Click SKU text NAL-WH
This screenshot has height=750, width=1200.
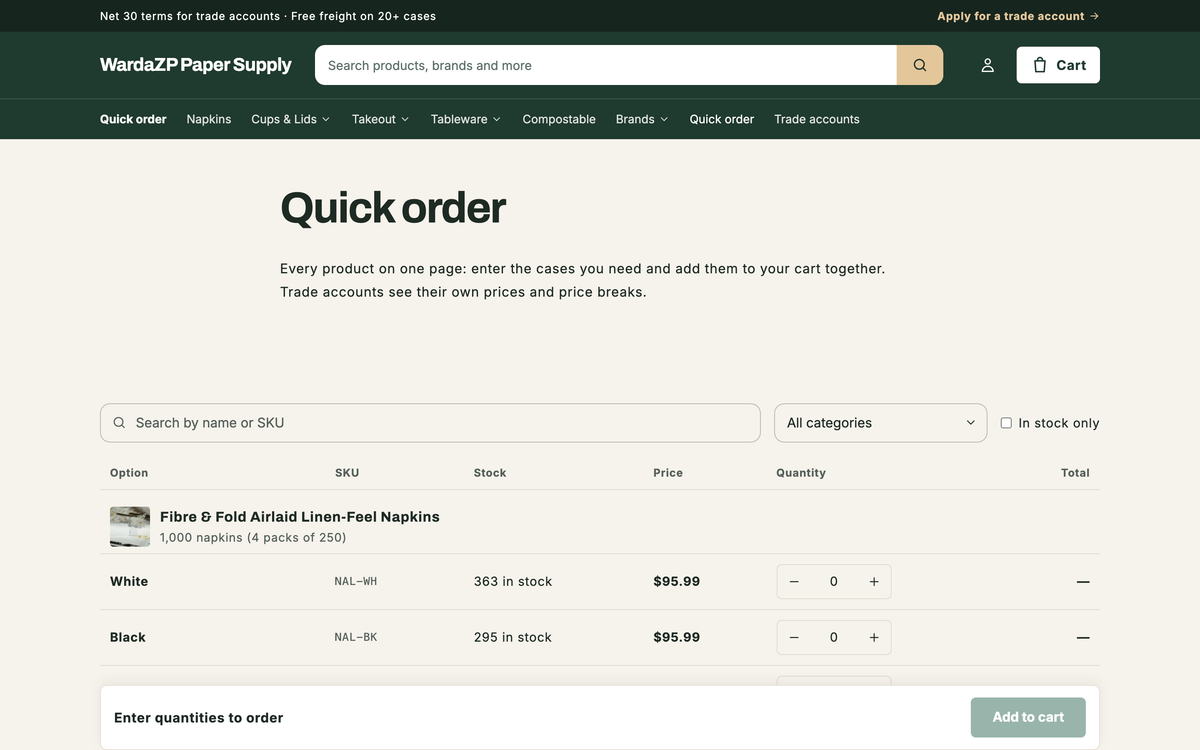pyautogui.click(x=356, y=581)
